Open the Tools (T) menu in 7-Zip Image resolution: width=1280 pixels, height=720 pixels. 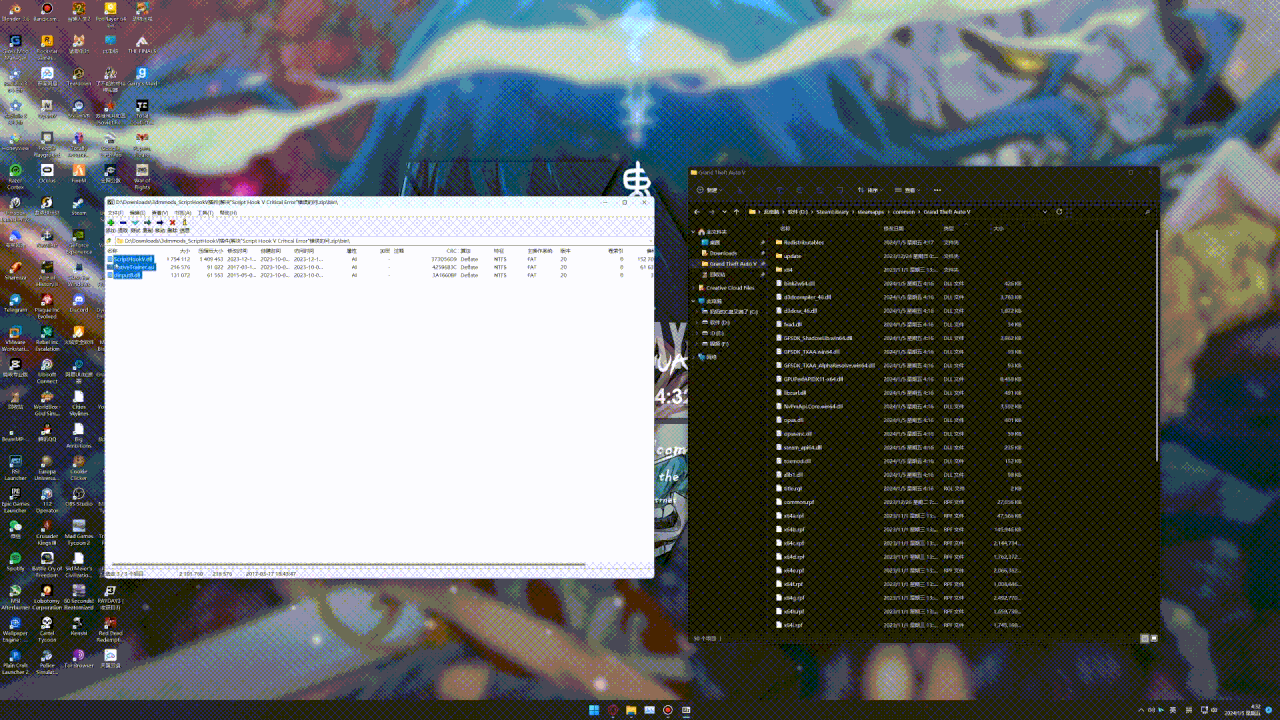[x=205, y=213]
